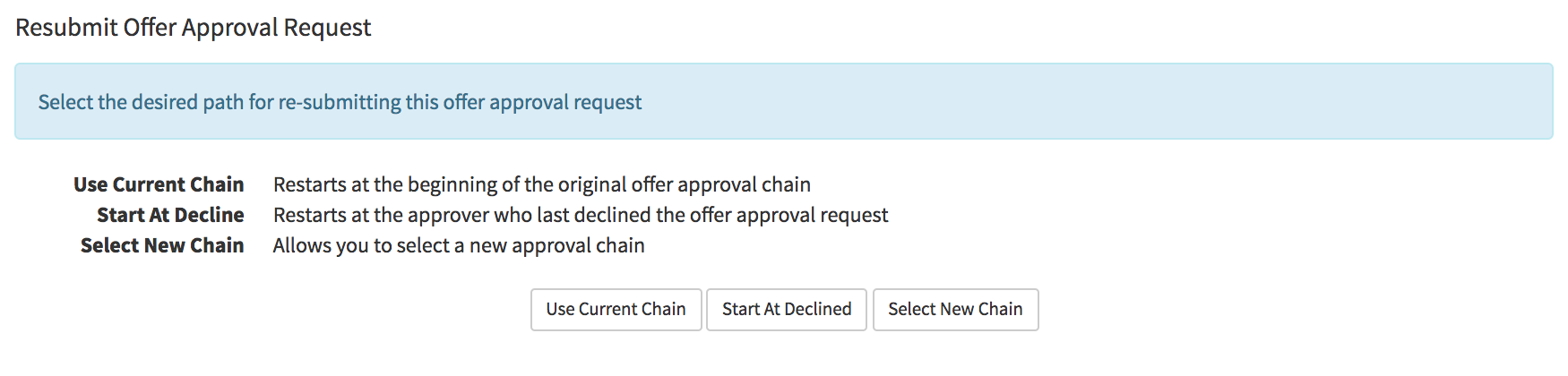1568x376 pixels.
Task: Select the bold Start At Decline label
Action: tap(170, 215)
